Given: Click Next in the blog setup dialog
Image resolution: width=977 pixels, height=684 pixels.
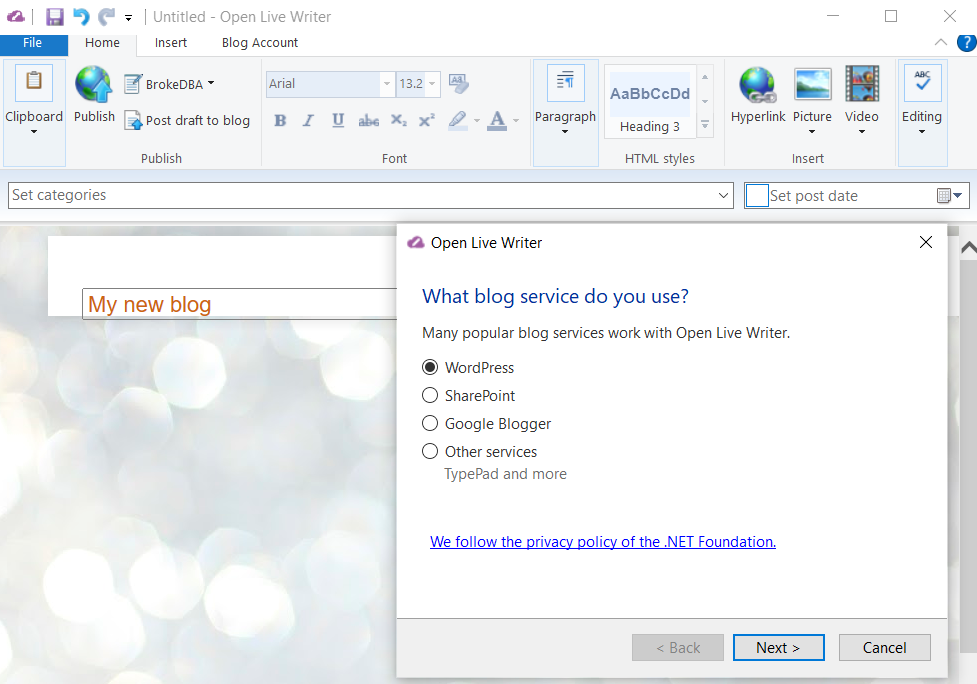Looking at the screenshot, I should (778, 648).
